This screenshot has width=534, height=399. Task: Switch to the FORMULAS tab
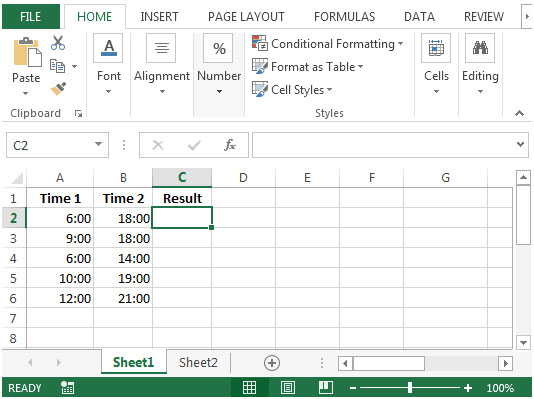[344, 16]
